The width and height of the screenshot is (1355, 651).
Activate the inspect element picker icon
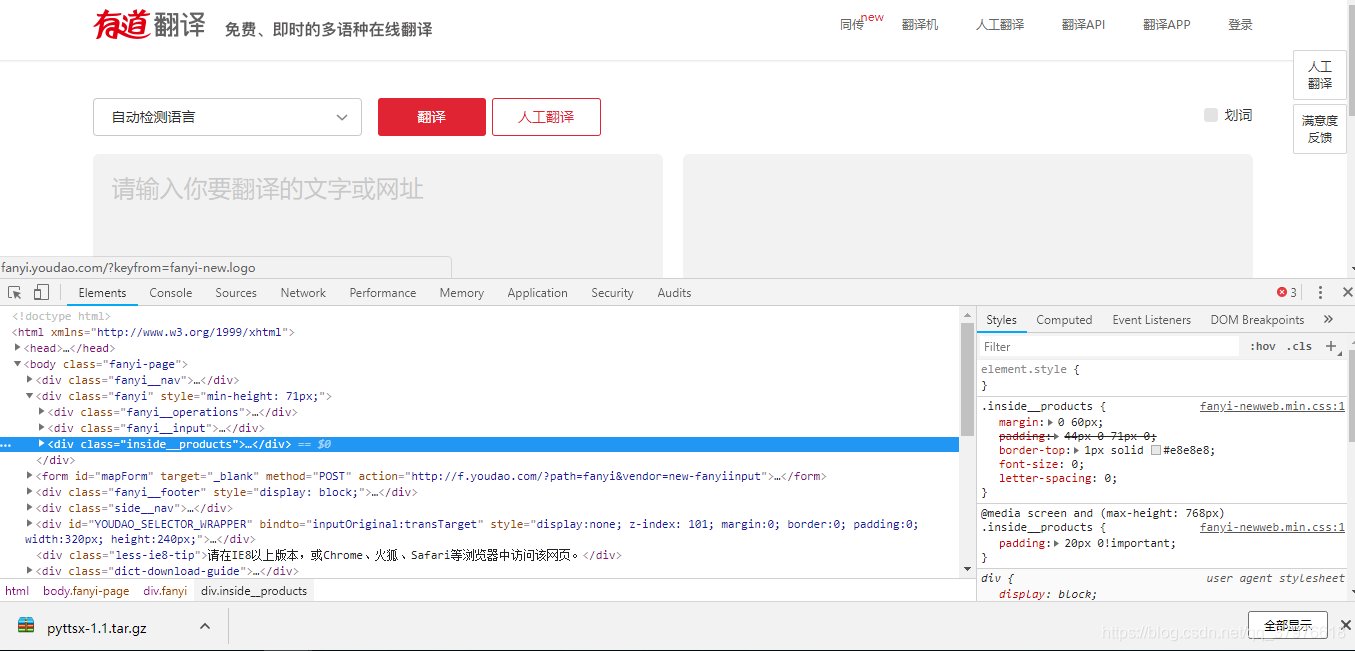coord(15,292)
